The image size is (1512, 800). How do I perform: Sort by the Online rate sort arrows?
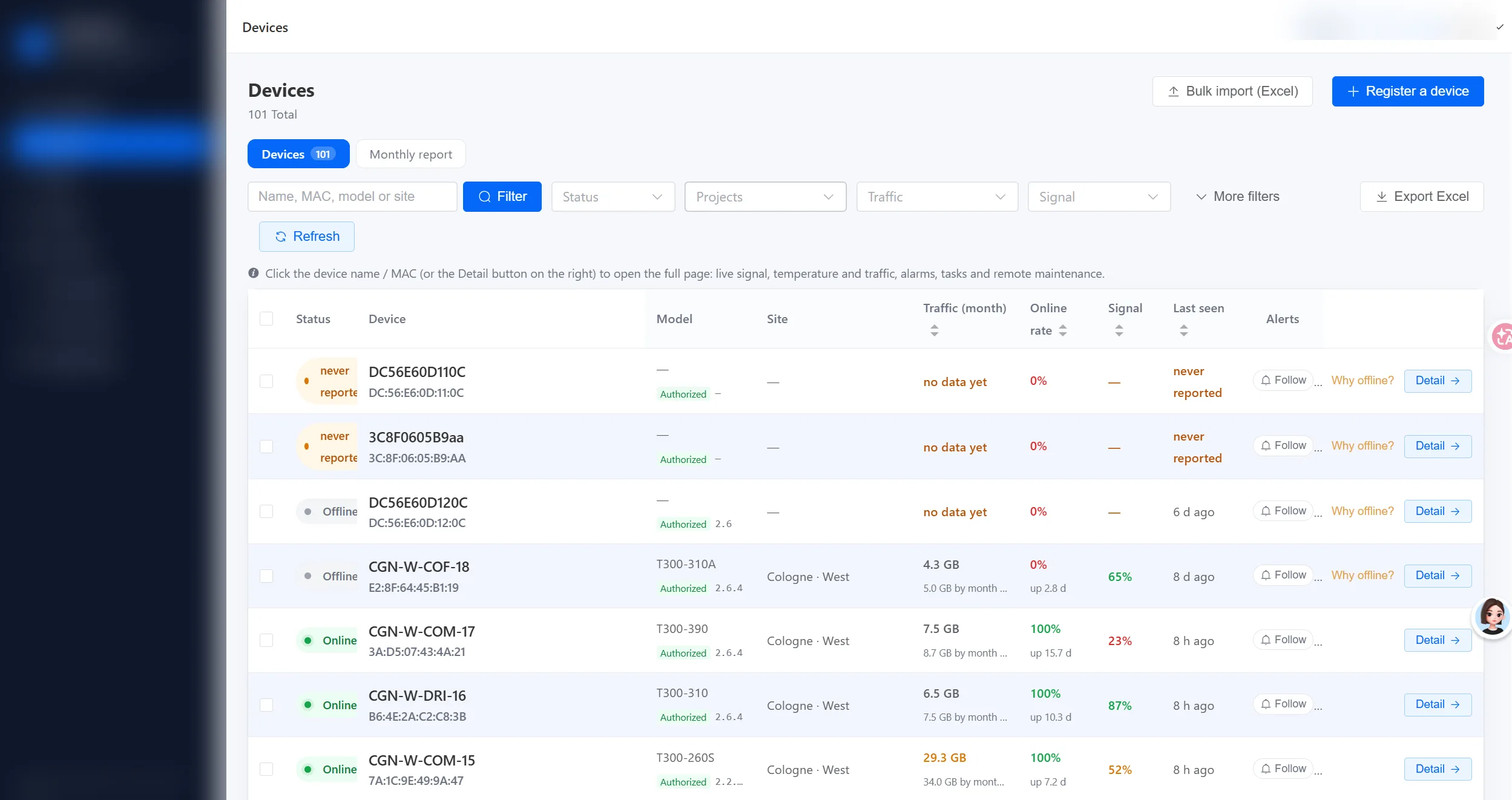coord(1063,330)
